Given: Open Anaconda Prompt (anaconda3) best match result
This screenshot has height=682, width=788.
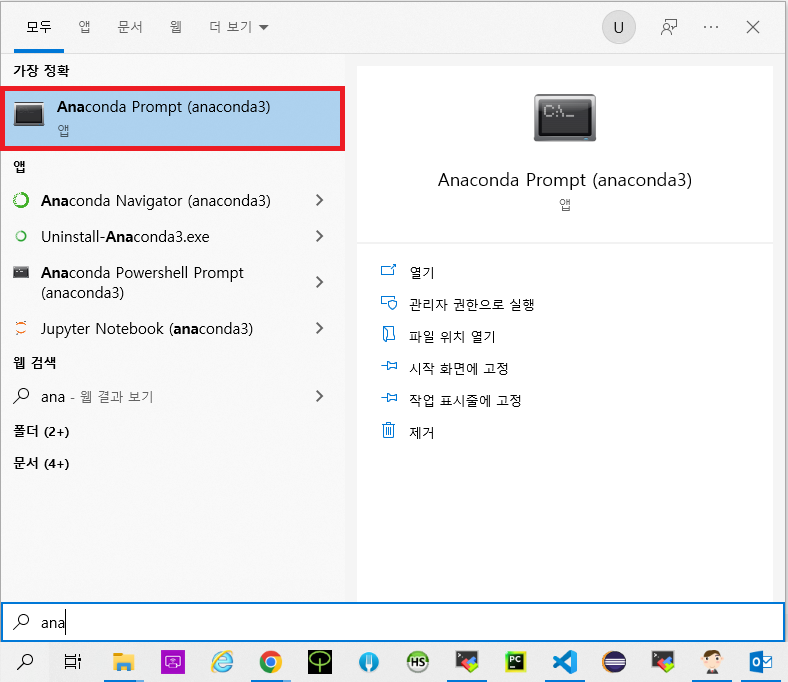Looking at the screenshot, I should pos(172,119).
